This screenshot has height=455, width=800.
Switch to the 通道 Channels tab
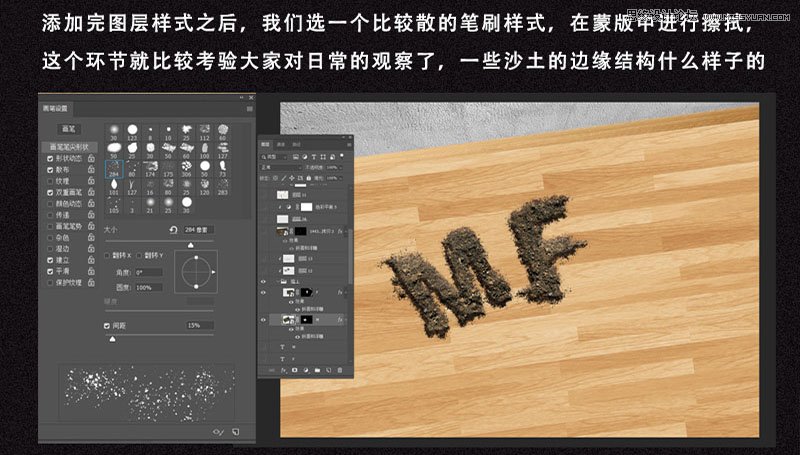[281, 144]
